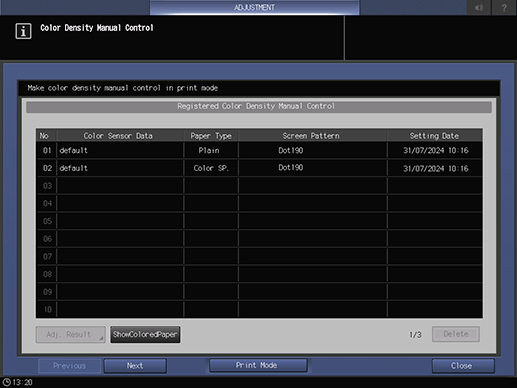Click the 13:20 time display
Viewport: 517px width, 388px height.
tap(23, 382)
